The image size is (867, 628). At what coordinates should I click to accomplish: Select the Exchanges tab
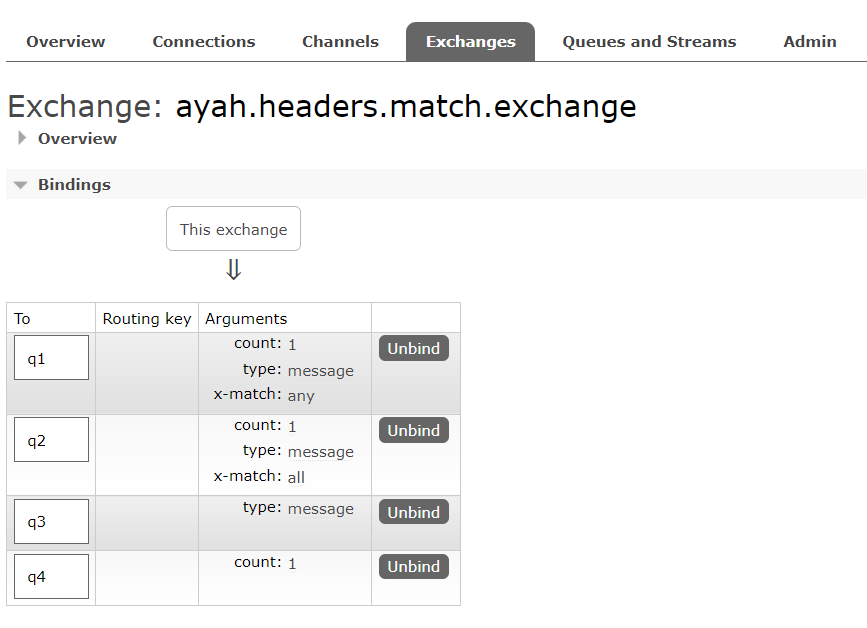470,41
